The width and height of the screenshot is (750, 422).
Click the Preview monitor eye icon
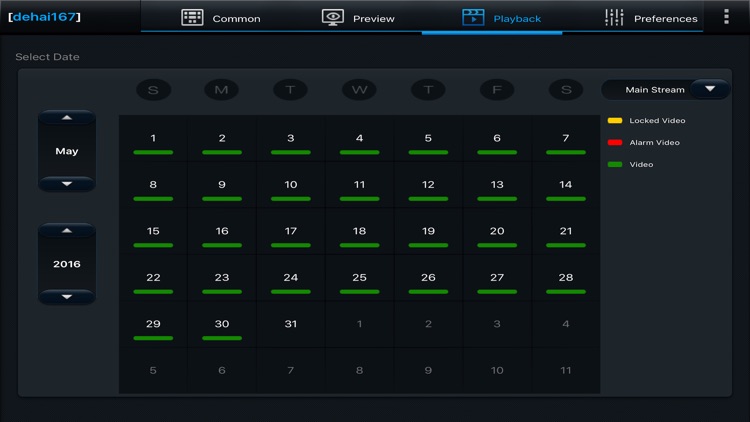pyautogui.click(x=332, y=18)
